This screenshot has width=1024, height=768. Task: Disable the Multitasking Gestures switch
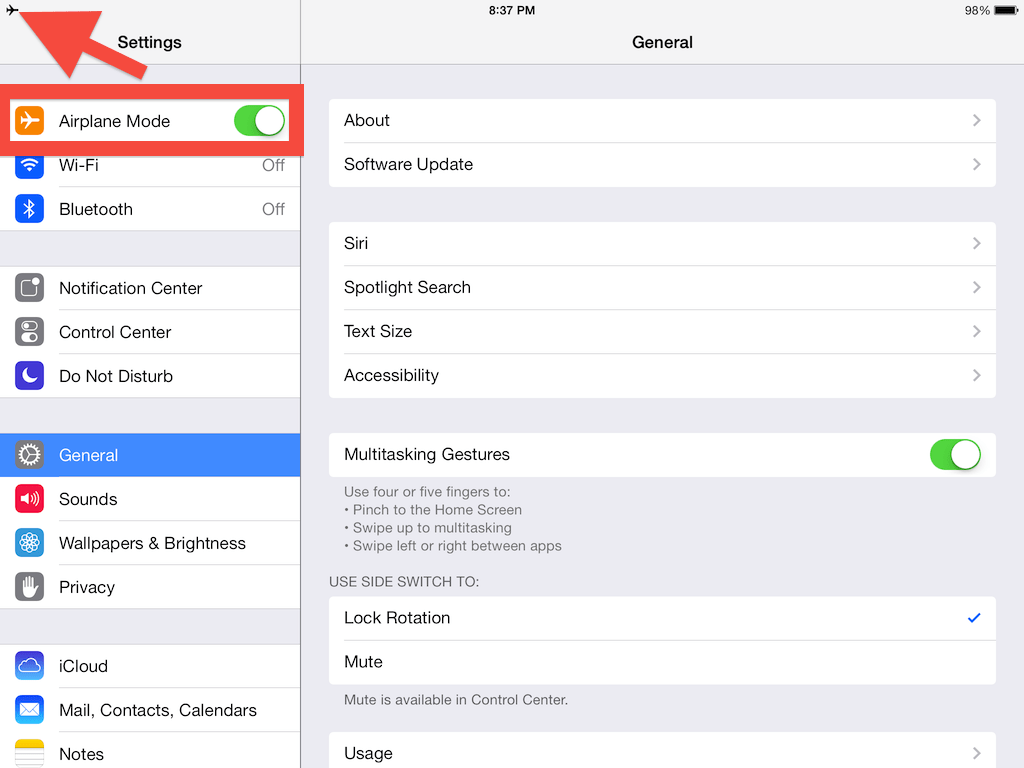tap(955, 455)
